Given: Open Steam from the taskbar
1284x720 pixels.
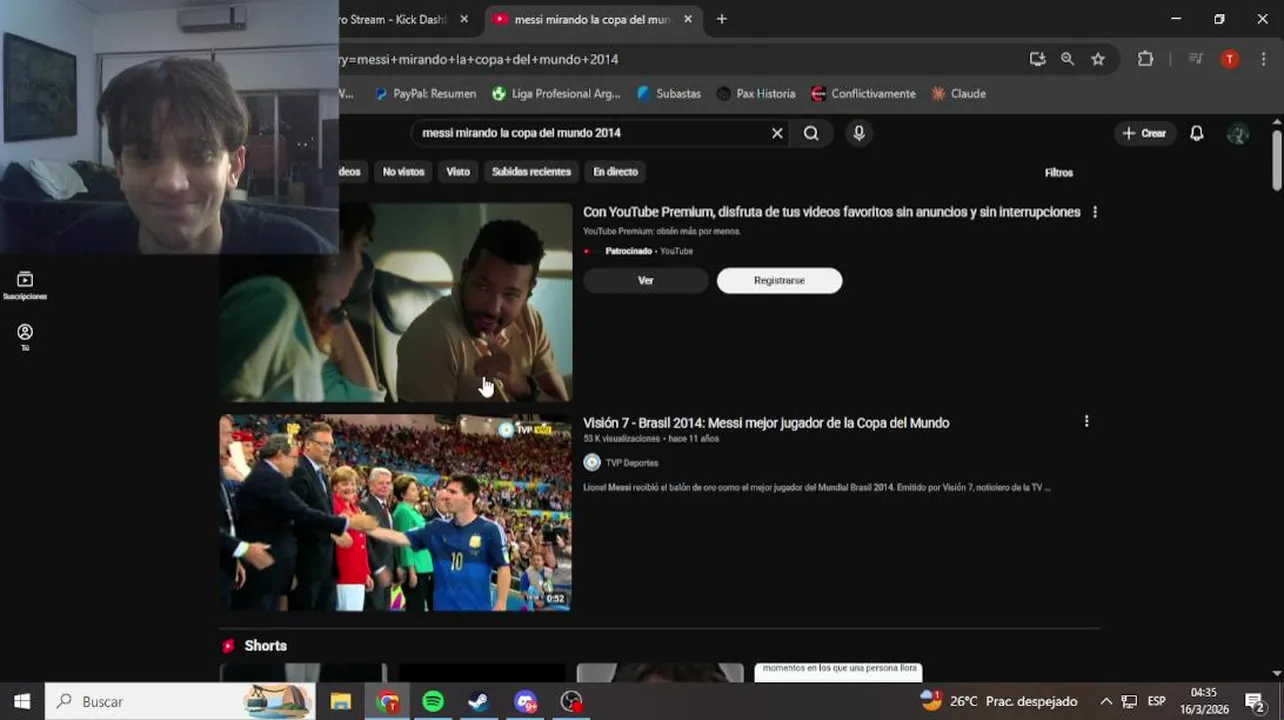Looking at the screenshot, I should tap(479, 701).
